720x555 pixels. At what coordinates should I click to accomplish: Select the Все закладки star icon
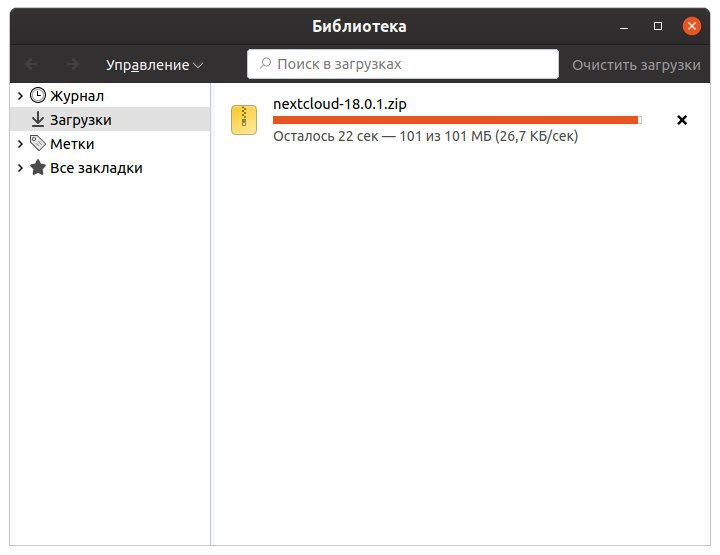click(38, 167)
